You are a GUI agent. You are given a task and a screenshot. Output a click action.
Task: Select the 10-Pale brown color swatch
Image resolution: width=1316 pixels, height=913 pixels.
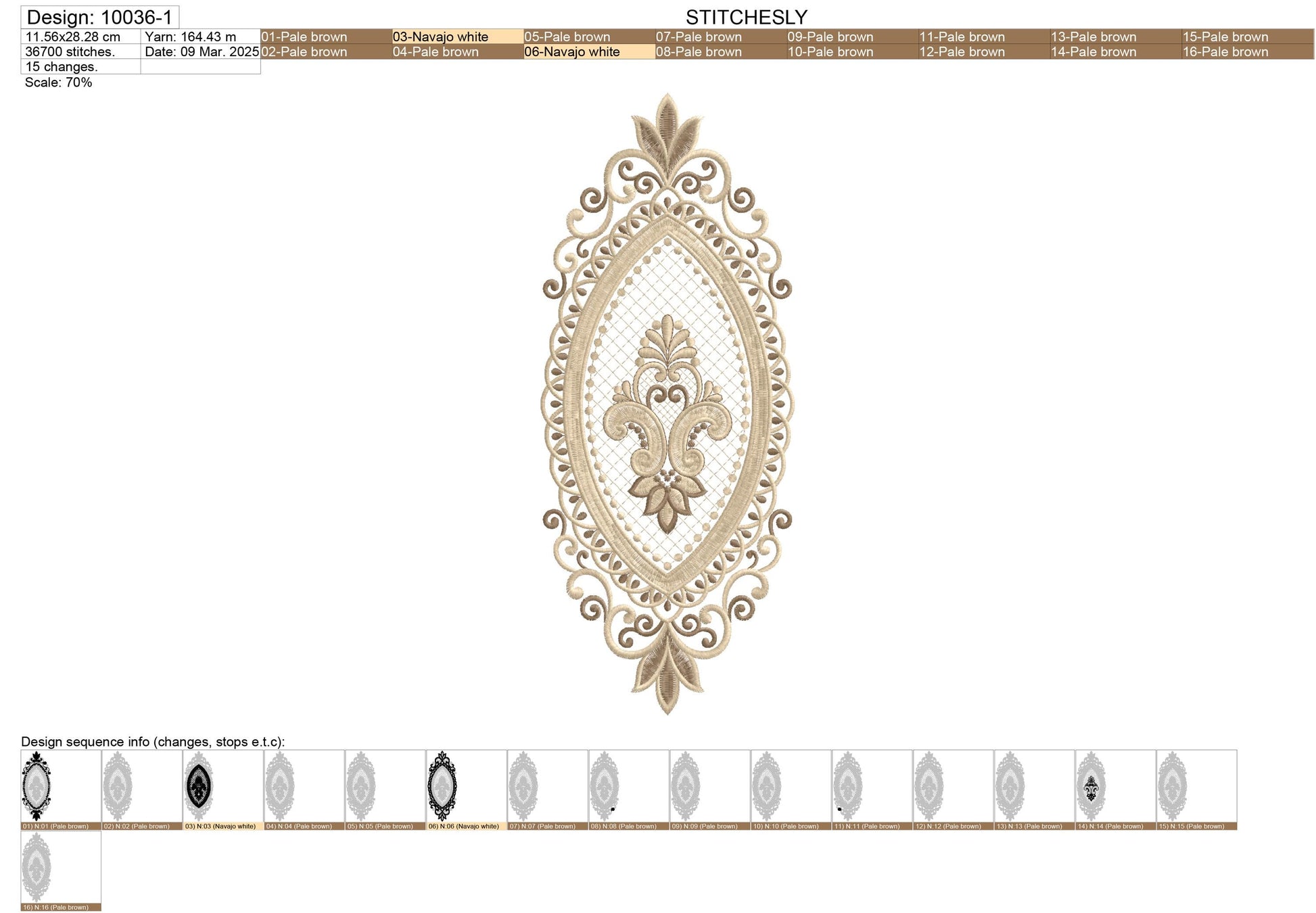[852, 51]
